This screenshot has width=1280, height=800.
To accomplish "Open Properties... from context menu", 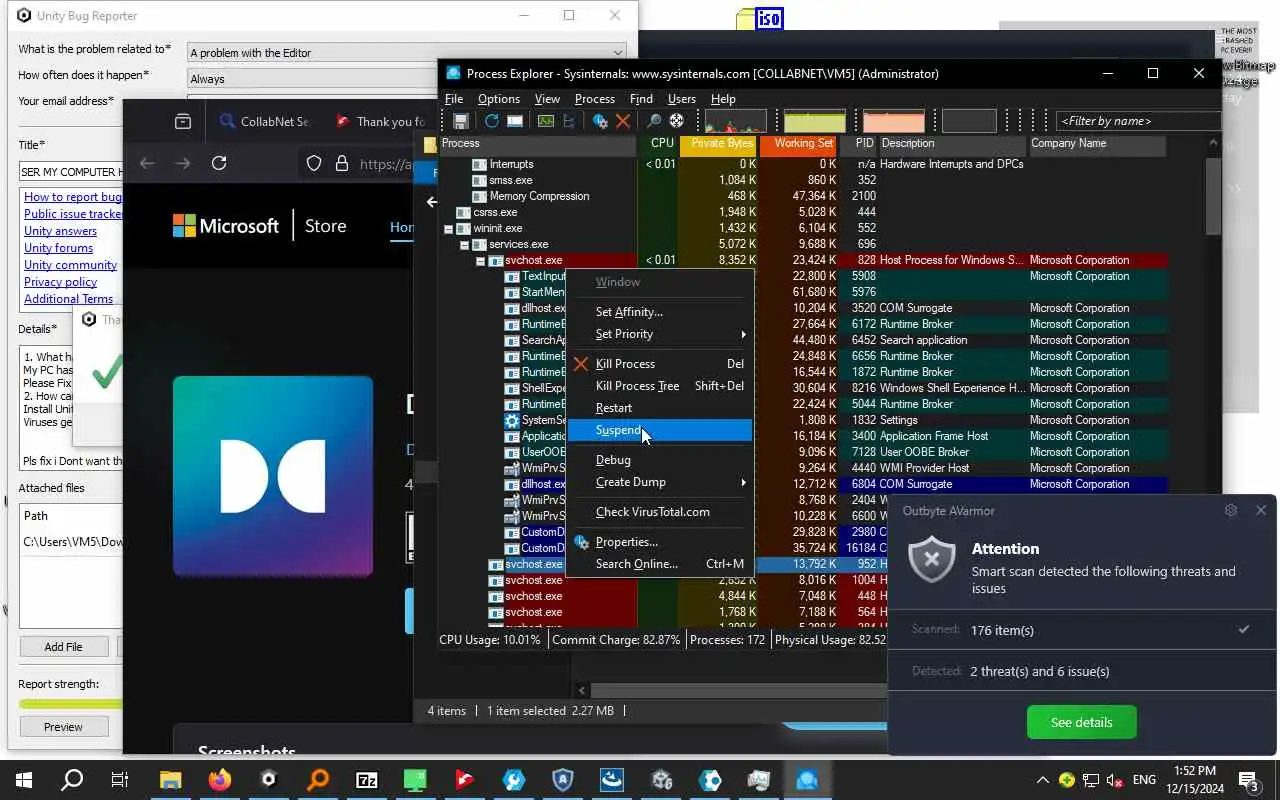I will click(660, 542).
